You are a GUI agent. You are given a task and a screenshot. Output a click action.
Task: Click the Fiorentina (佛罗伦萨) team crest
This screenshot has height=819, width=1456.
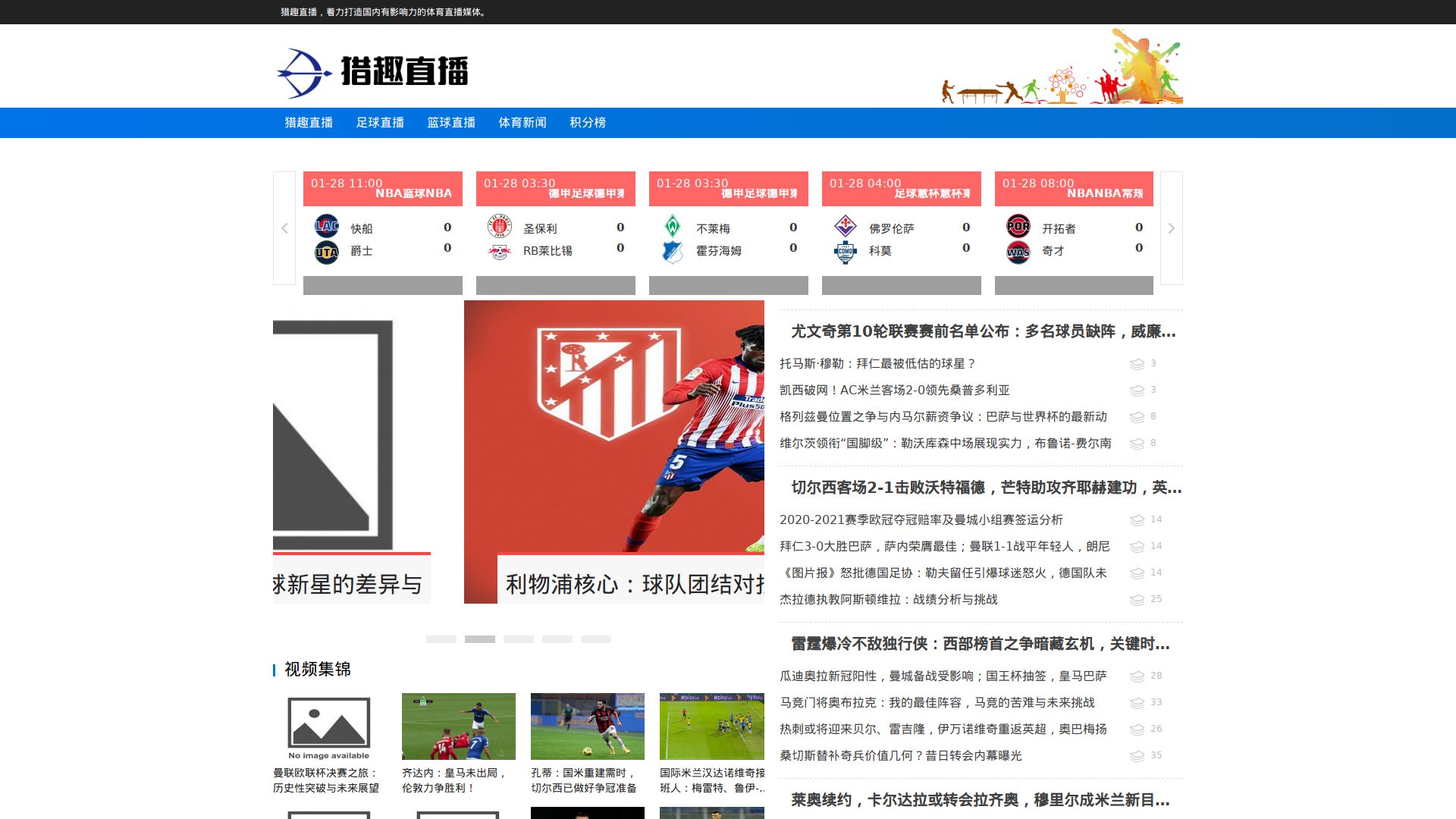[x=845, y=226]
